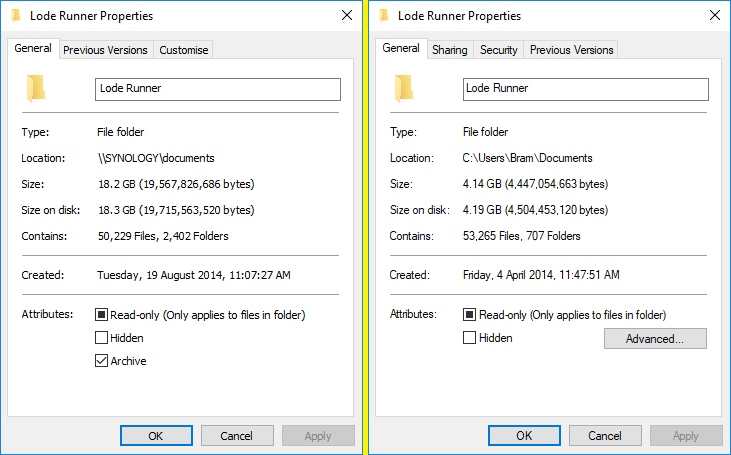The image size is (731, 455).
Task: Click the 50,229 Files, 2,402 Folders text
Action: coord(163,236)
